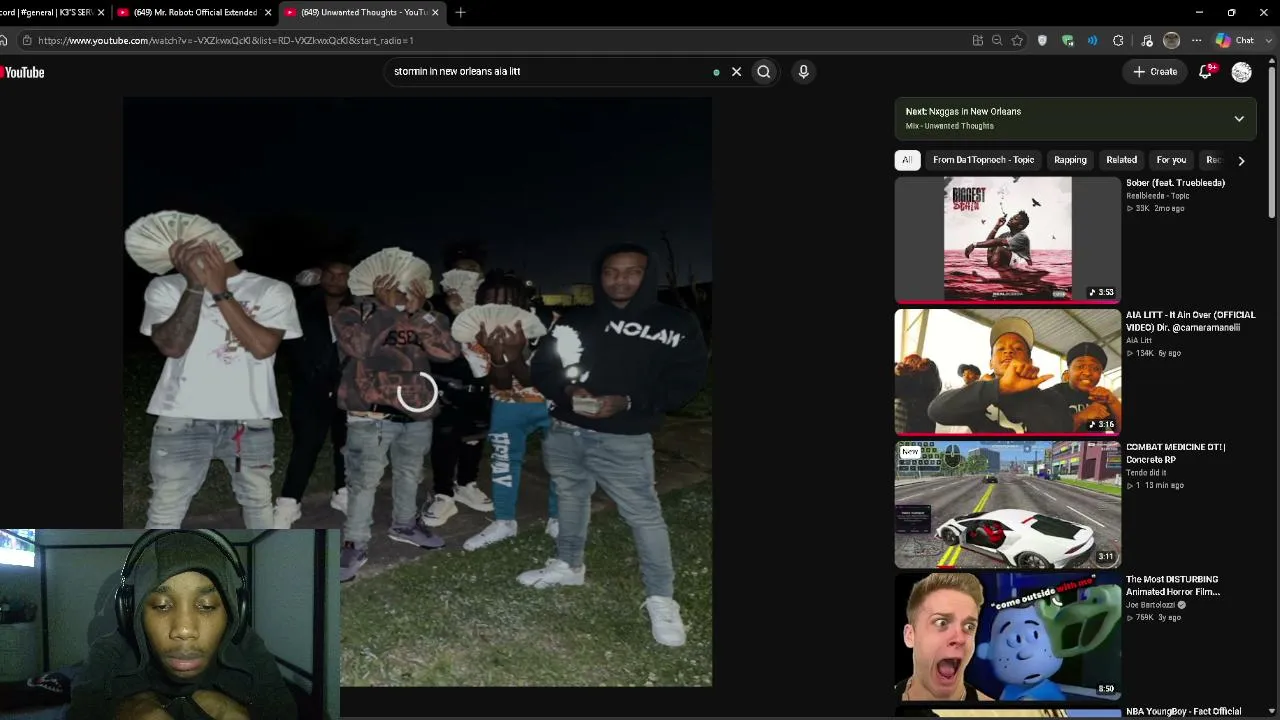Open a new browser tab
Image resolution: width=1280 pixels, height=720 pixels.
pyautogui.click(x=460, y=13)
